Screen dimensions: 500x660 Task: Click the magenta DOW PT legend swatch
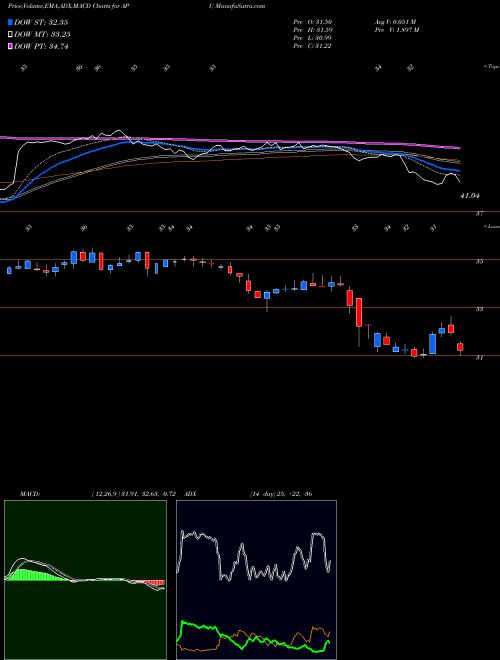tap(10, 46)
